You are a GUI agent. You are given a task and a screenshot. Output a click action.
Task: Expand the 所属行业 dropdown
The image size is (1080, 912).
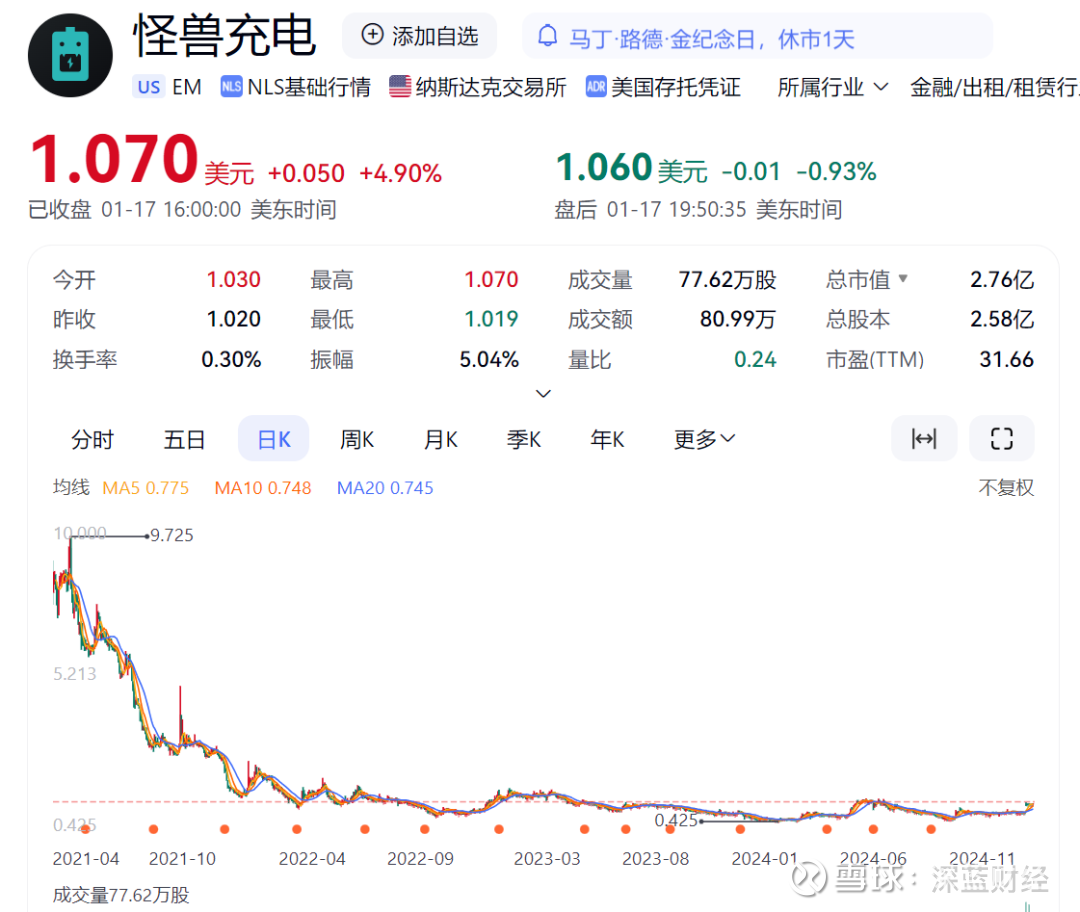833,87
